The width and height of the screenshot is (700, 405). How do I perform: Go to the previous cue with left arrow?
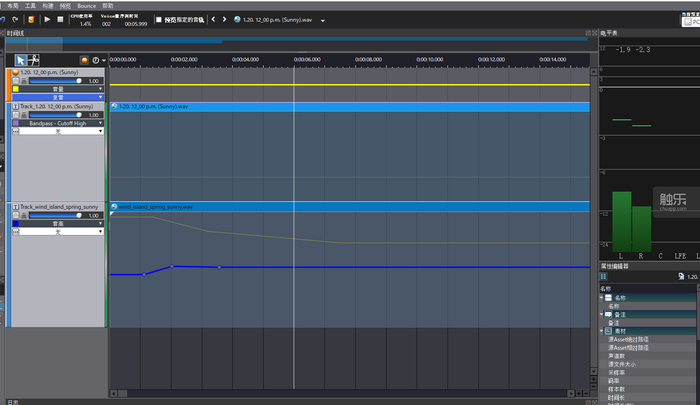[x=213, y=19]
